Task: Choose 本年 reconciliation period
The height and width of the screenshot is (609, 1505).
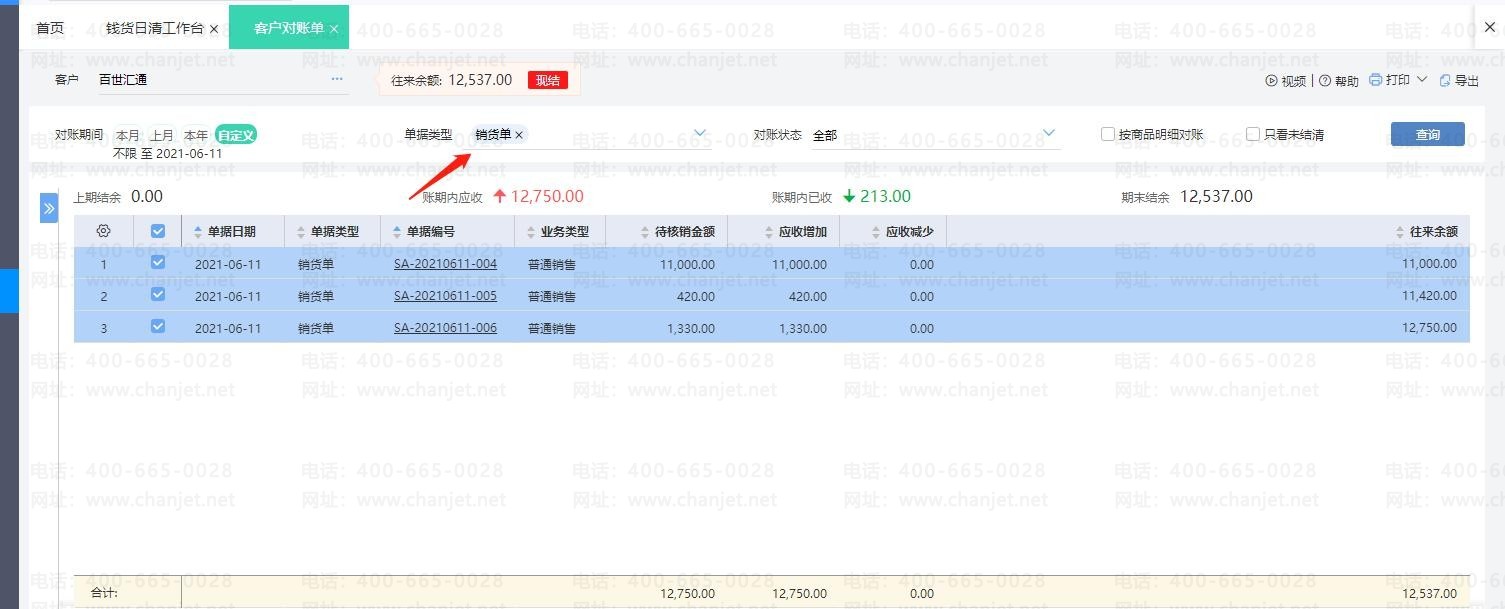Action: (x=196, y=135)
